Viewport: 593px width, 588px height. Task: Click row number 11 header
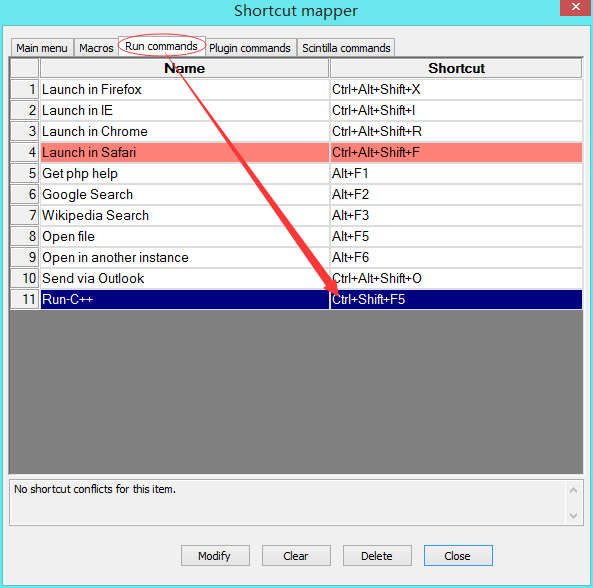tap(25, 299)
